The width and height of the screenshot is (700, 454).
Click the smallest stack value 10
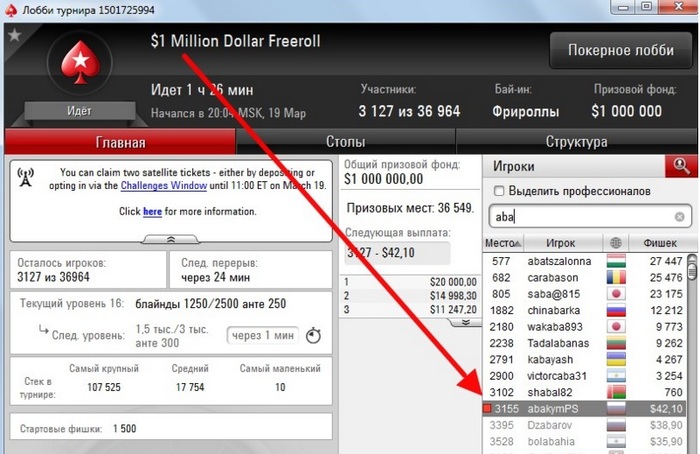tap(280, 387)
